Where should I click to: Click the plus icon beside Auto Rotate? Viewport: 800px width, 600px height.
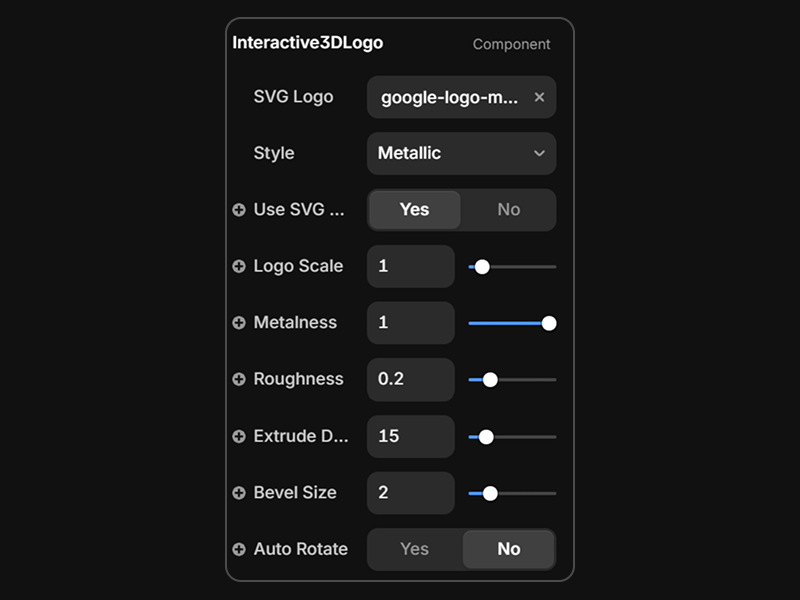[239, 550]
